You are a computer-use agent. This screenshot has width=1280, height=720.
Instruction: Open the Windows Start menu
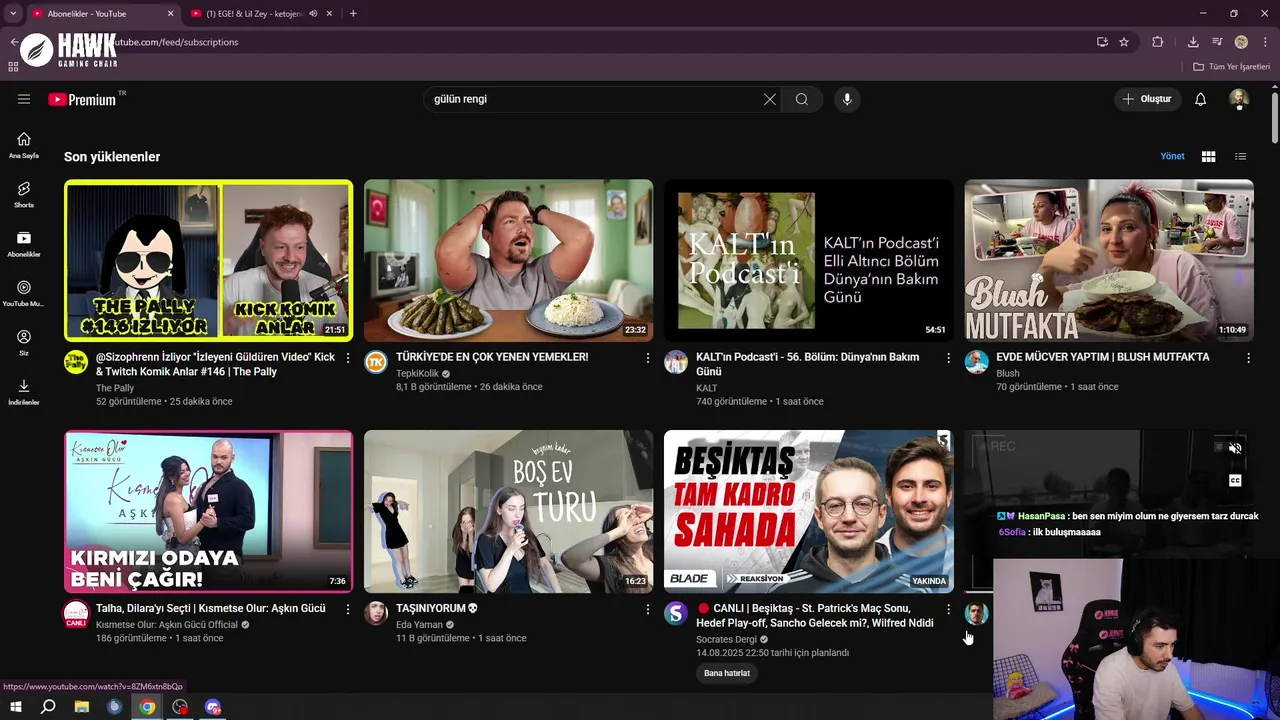15,707
